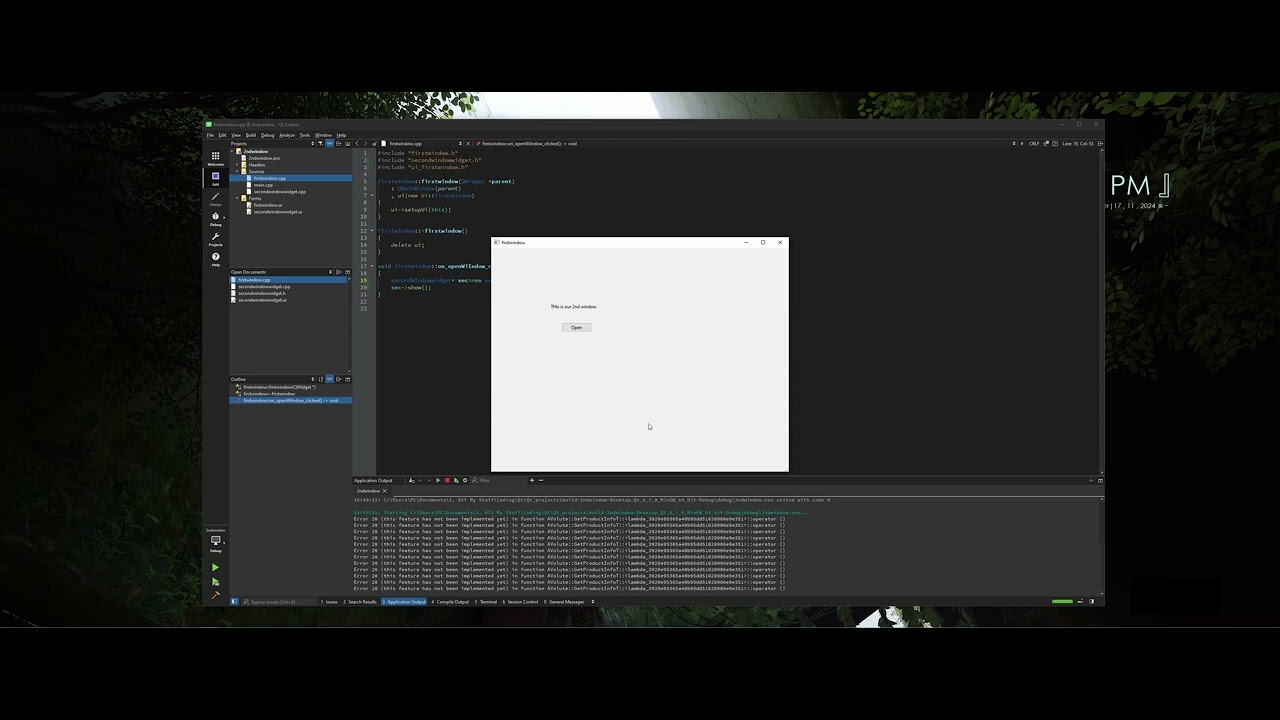This screenshot has width=1280, height=720.
Task: Open the File menu
Action: click(x=210, y=135)
